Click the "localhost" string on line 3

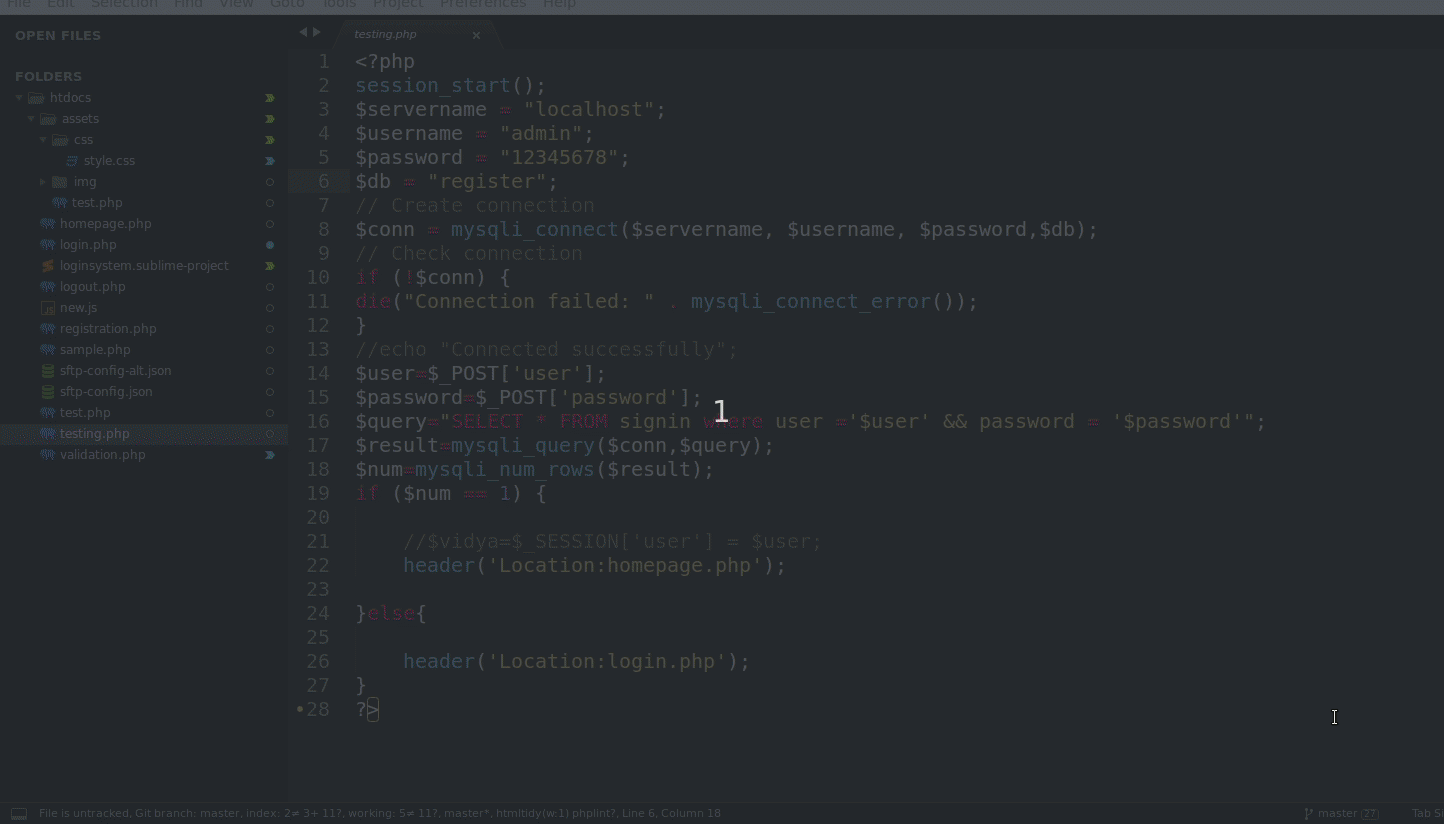click(589, 110)
